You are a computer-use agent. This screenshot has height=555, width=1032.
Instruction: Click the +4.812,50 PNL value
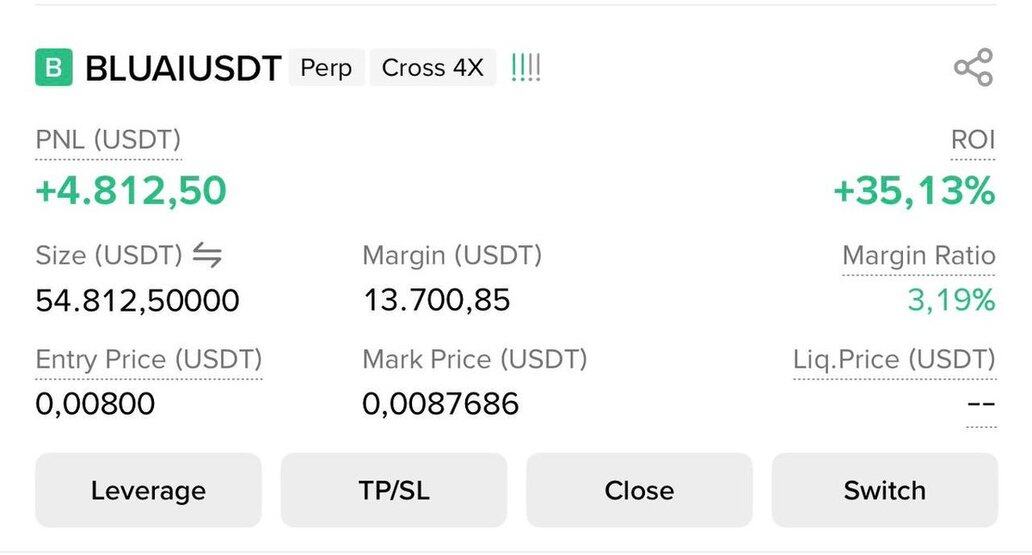[x=131, y=190]
